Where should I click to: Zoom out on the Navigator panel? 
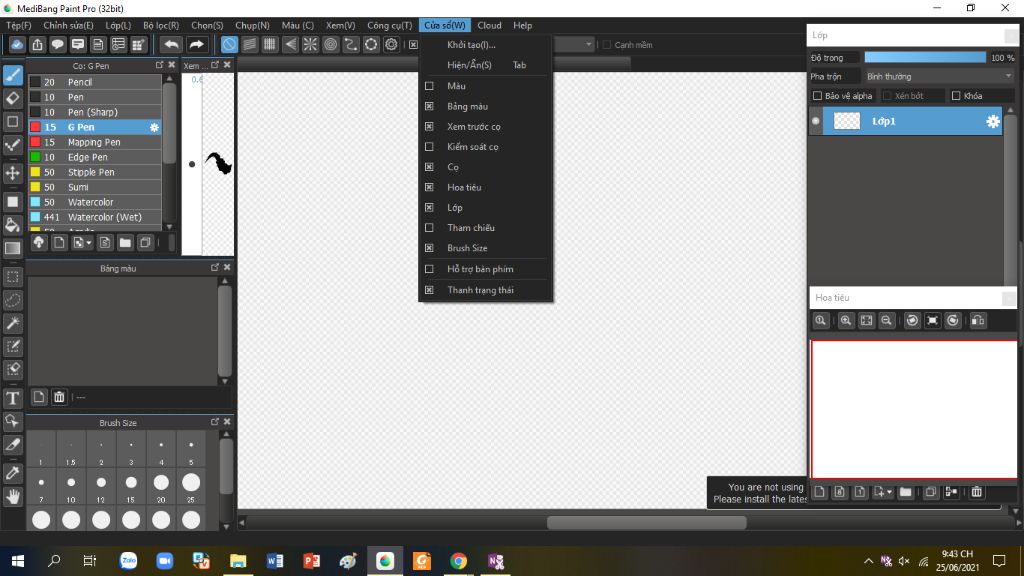886,320
